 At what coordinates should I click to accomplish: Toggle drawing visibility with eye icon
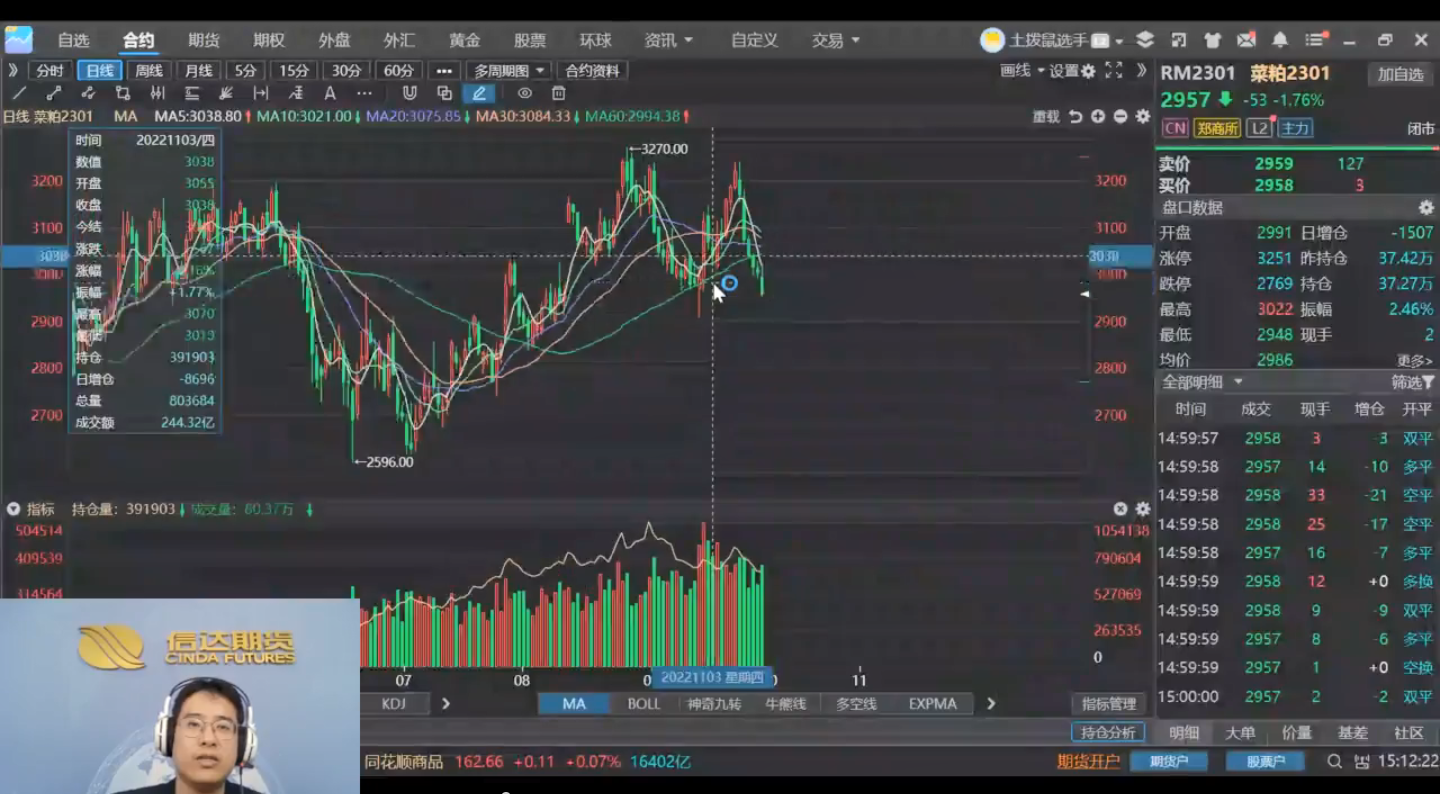pos(524,93)
